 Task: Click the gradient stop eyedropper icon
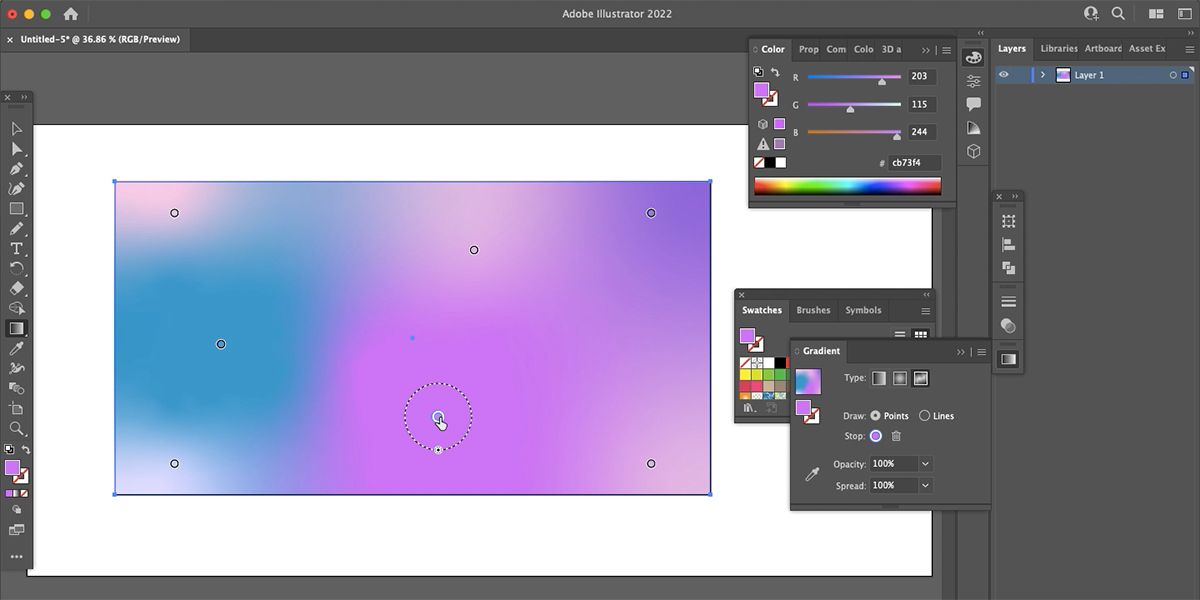[811, 474]
